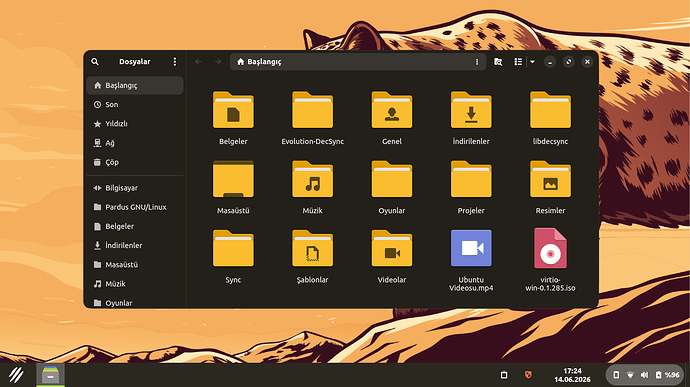This screenshot has width=690, height=387.
Task: Select the Masaüstü folder icon in grid
Action: pos(233,179)
